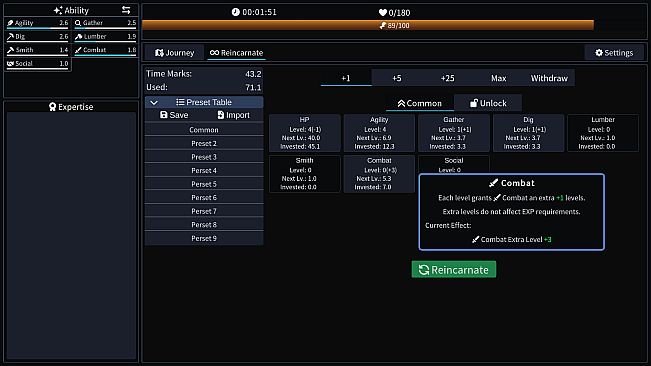
Task: Click the Settings gear icon
Action: click(x=599, y=53)
